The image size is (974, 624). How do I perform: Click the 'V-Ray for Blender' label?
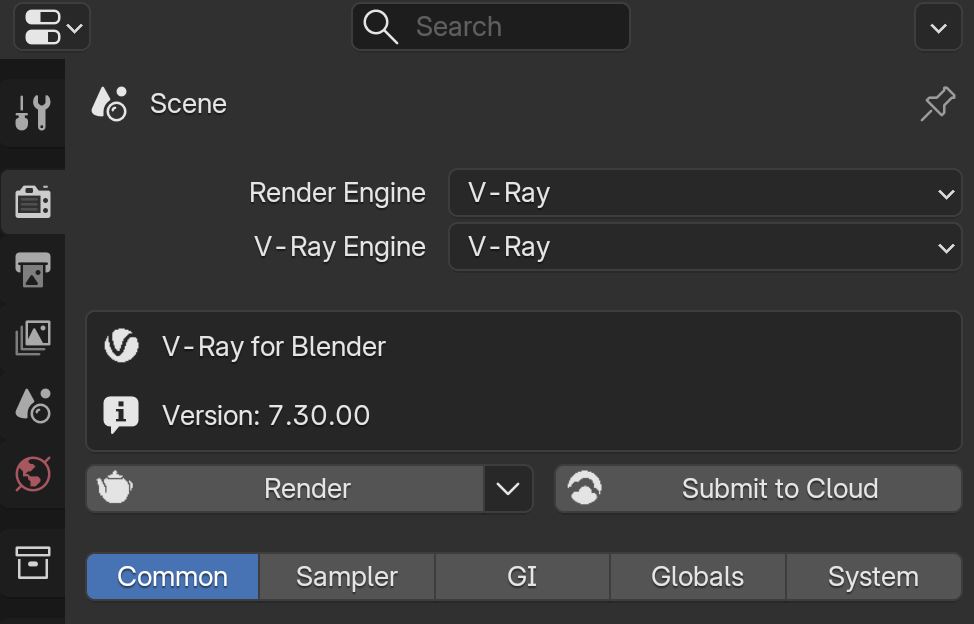click(274, 346)
